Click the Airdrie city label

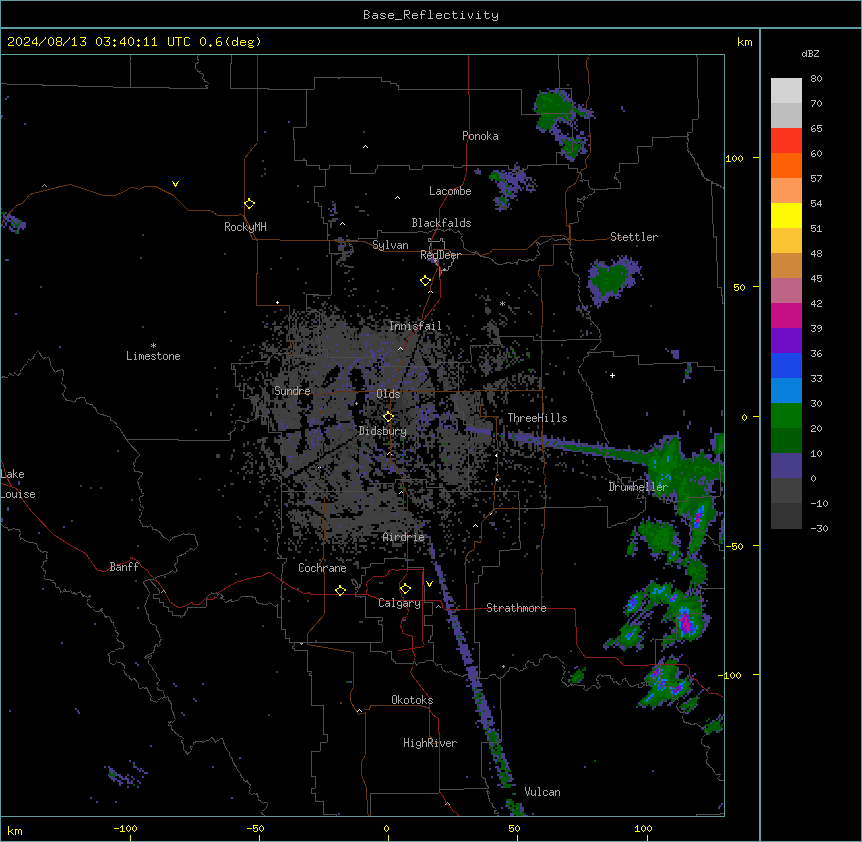(x=403, y=537)
